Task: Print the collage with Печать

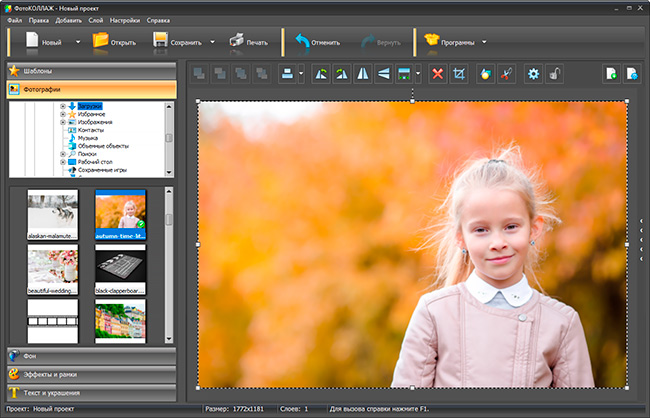Action: click(x=248, y=42)
